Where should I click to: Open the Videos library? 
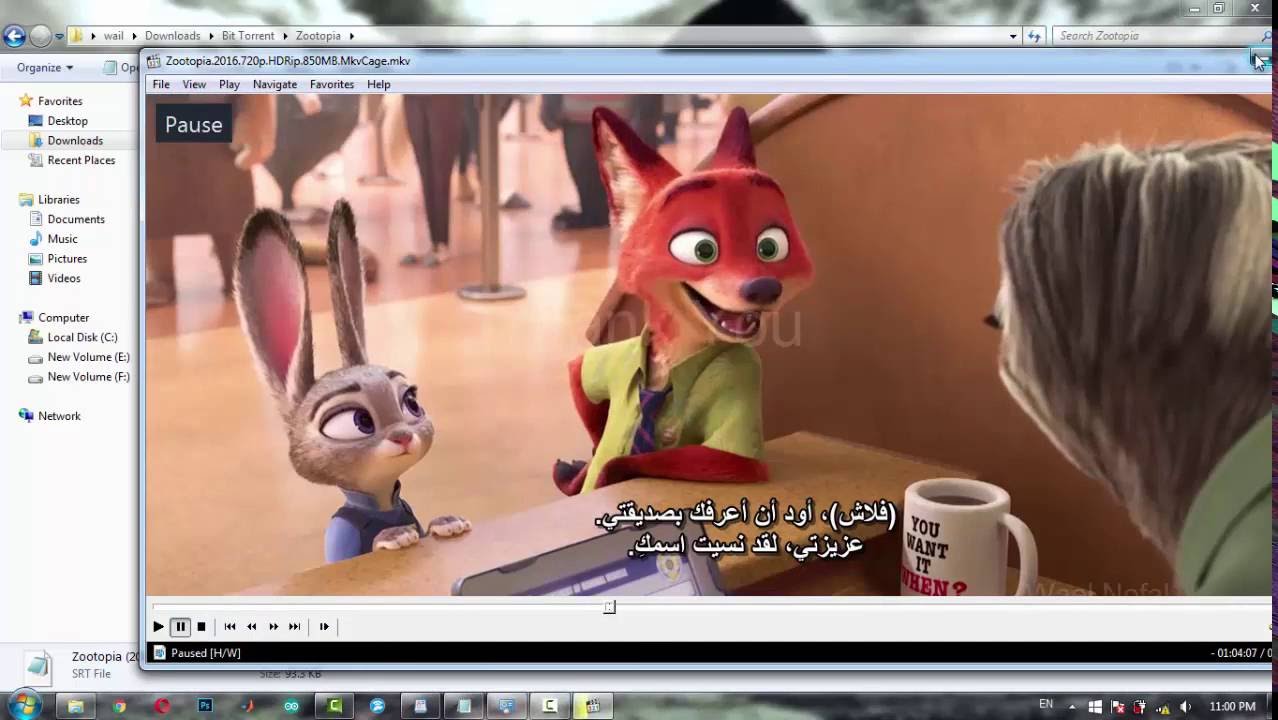(x=64, y=278)
